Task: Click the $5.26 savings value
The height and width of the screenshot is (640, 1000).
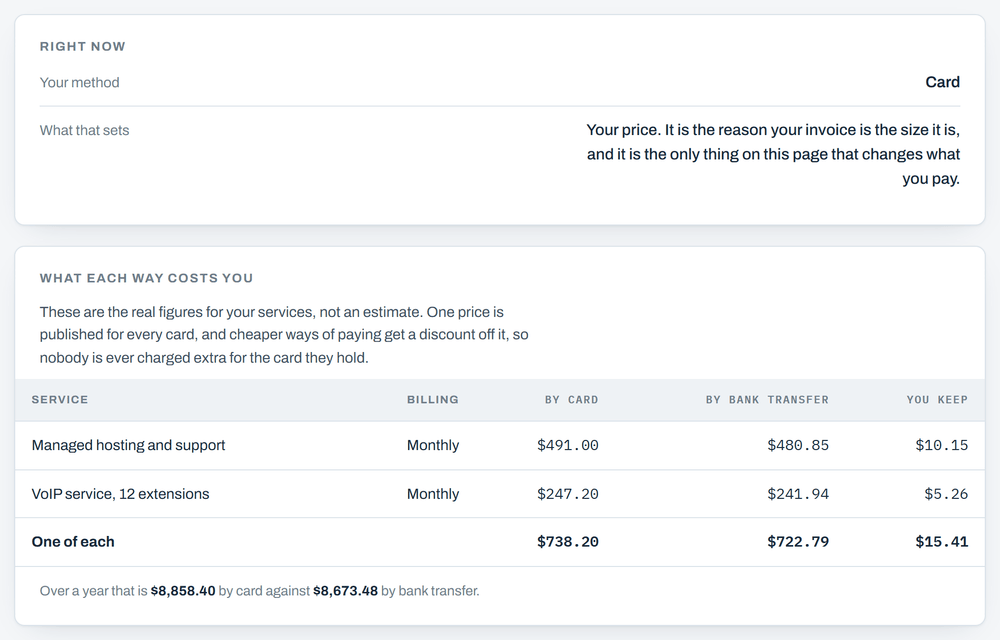Action: (946, 494)
